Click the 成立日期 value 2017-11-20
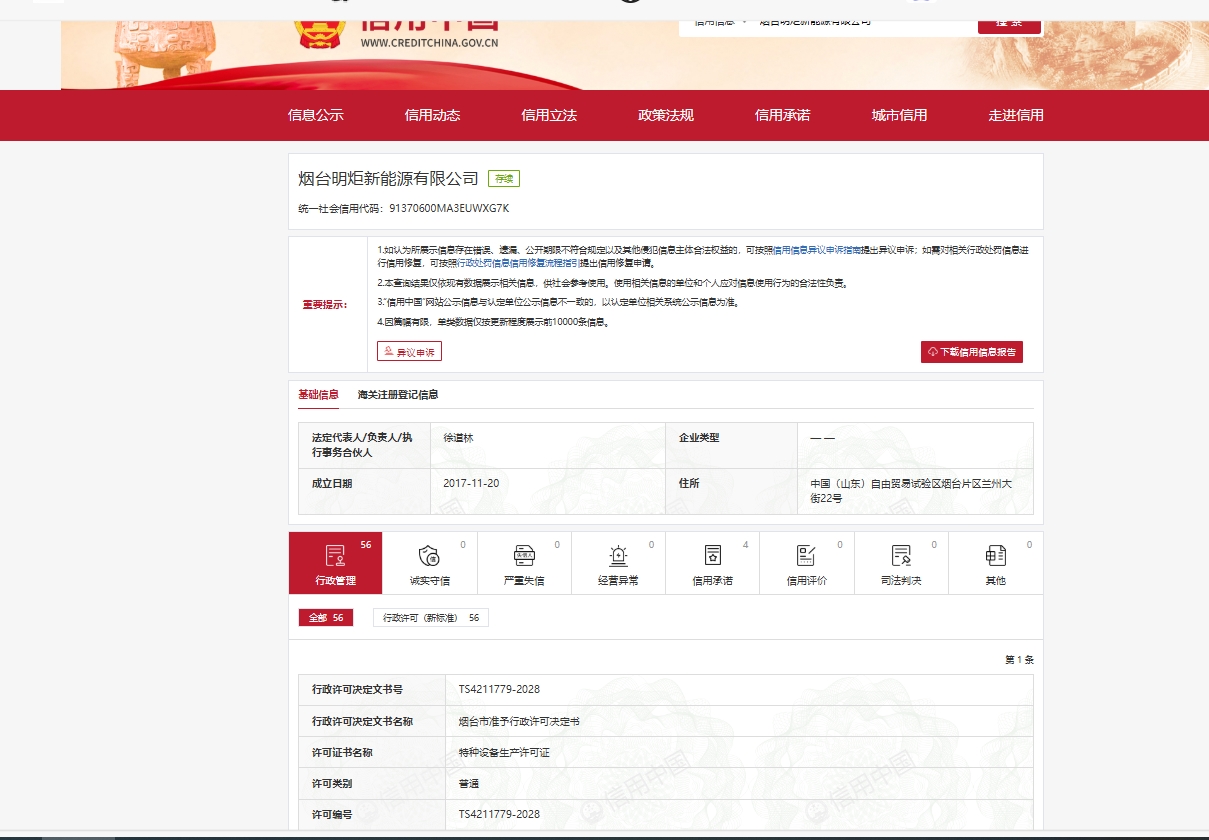The height and width of the screenshot is (840, 1209). 471,483
